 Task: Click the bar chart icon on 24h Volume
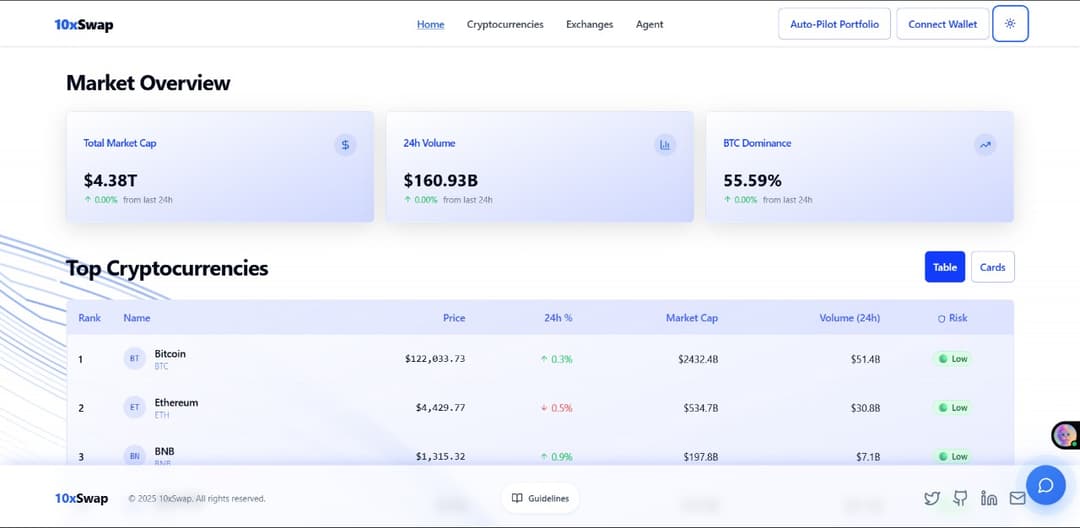point(665,145)
